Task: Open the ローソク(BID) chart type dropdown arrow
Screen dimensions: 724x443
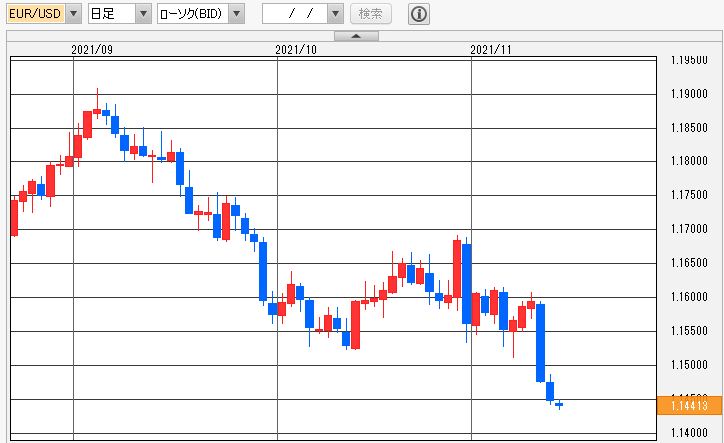Action: tap(236, 14)
